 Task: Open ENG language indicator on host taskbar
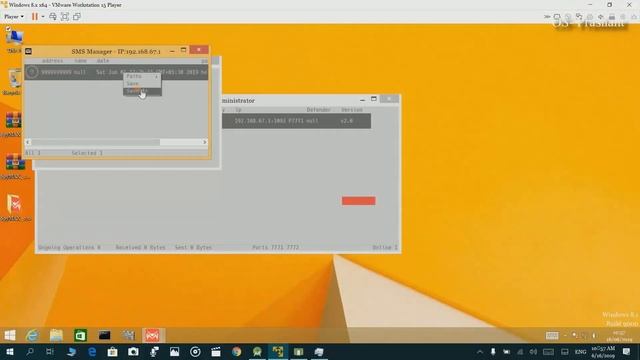(x=580, y=352)
